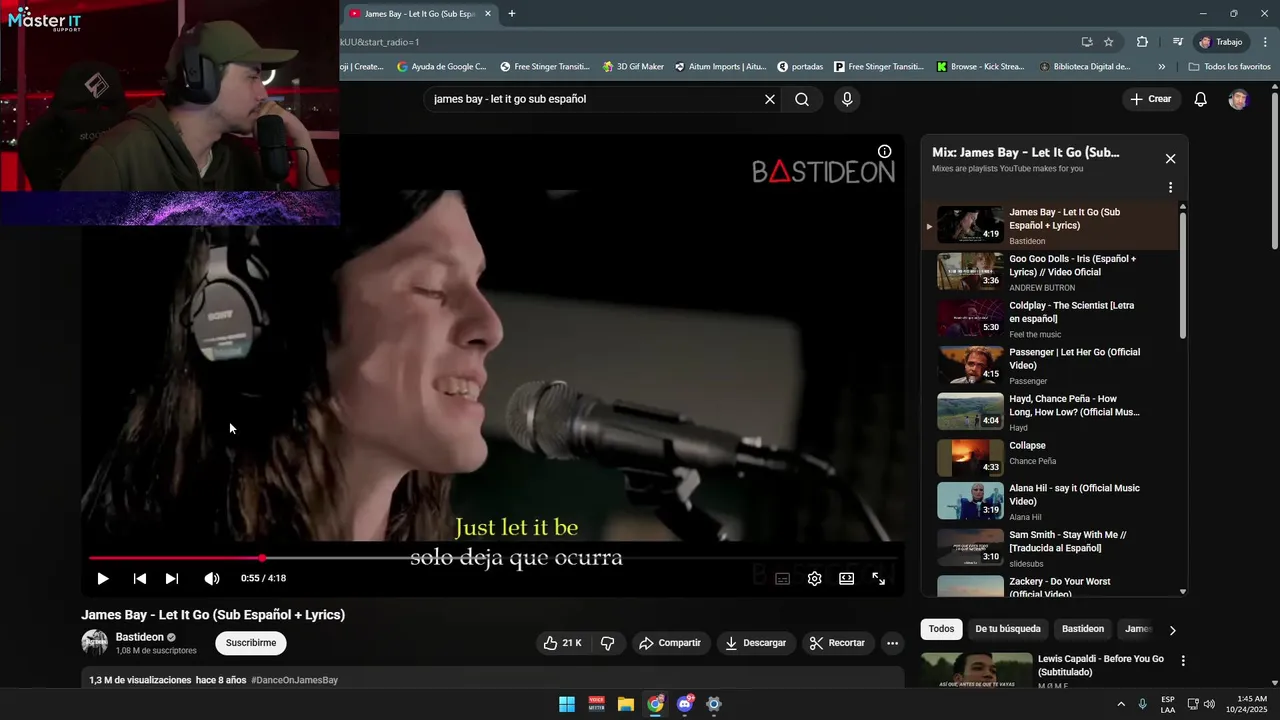This screenshot has width=1280, height=720.
Task: Open video info card icon
Action: click(885, 151)
